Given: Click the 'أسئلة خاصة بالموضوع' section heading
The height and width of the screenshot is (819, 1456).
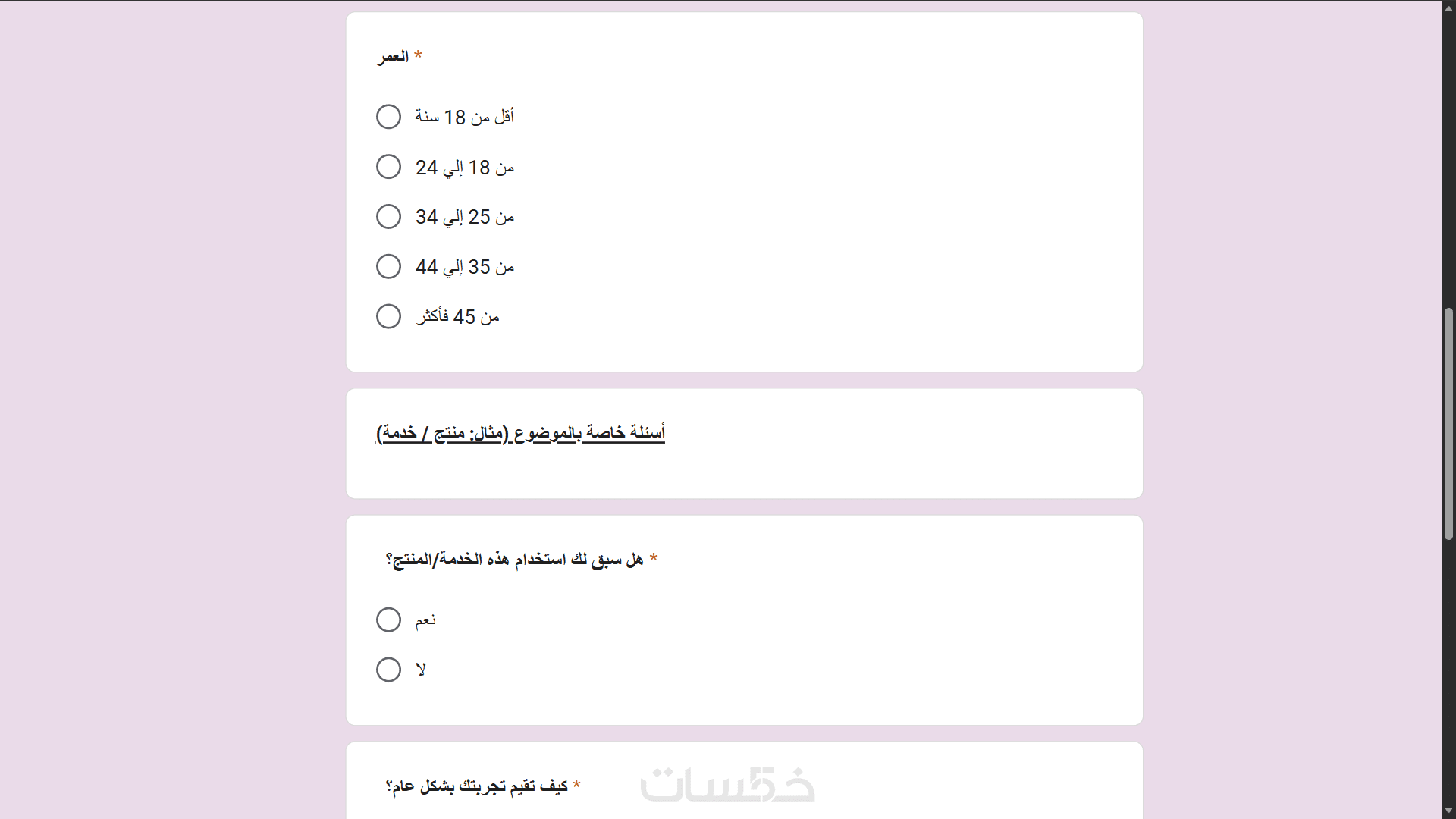Looking at the screenshot, I should click(520, 433).
